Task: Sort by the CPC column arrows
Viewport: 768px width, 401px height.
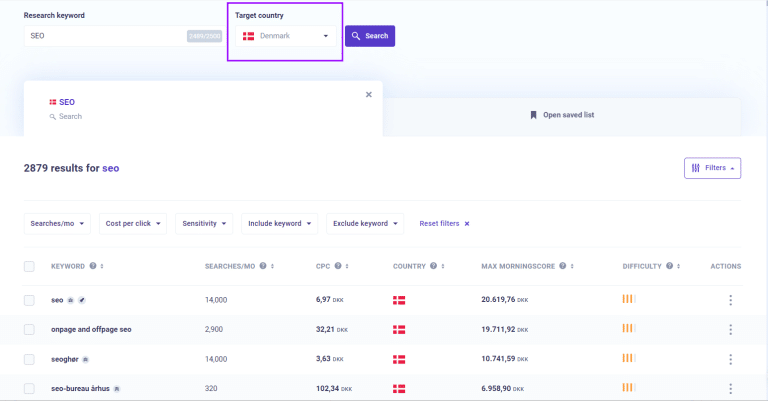Action: point(347,266)
